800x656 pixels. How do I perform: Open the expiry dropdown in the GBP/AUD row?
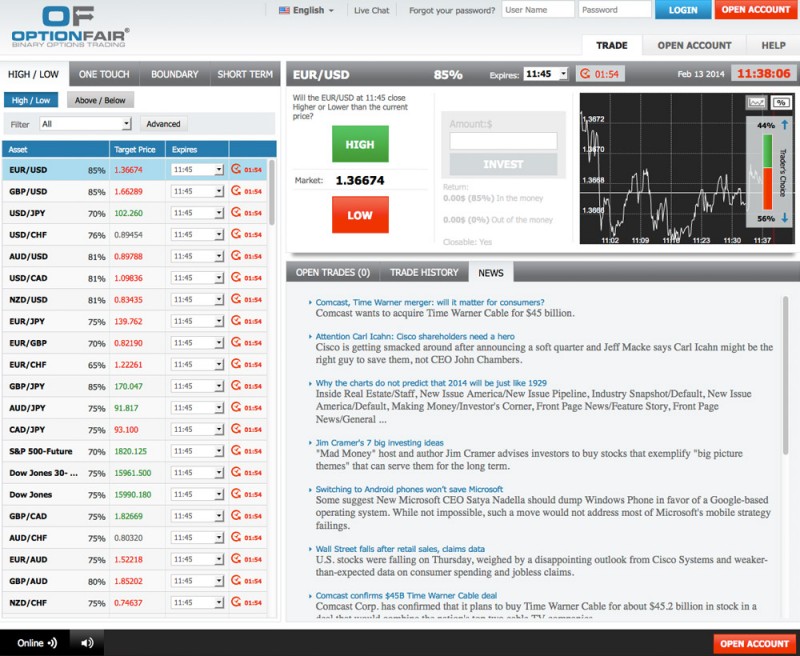(197, 581)
